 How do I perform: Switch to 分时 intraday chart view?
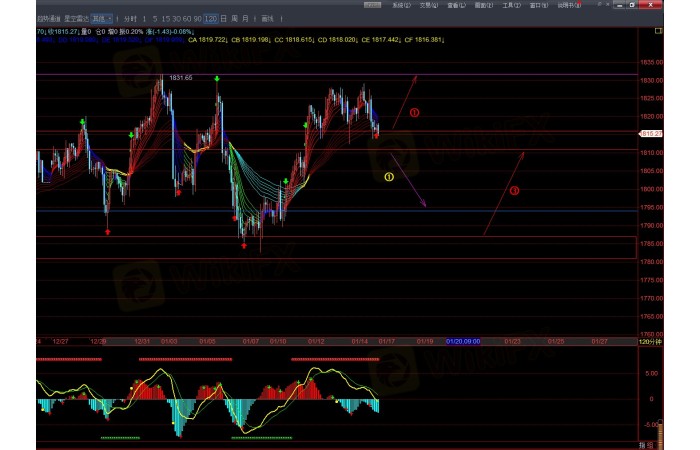(129, 19)
